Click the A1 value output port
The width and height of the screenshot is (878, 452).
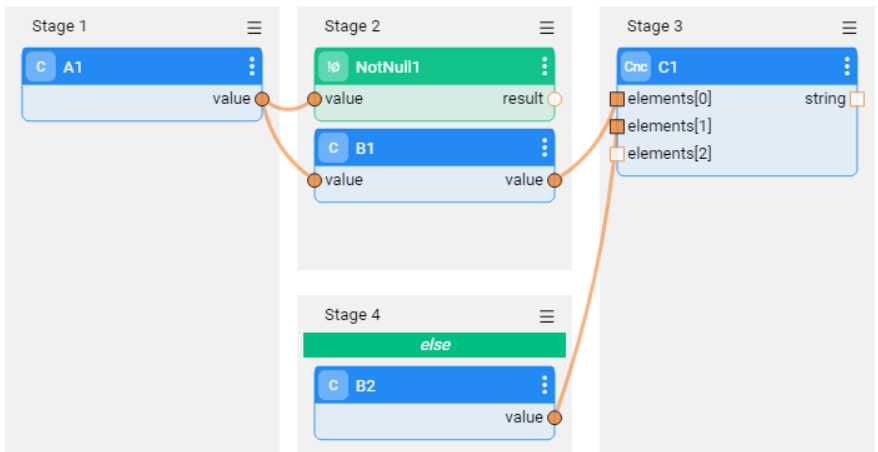262,99
